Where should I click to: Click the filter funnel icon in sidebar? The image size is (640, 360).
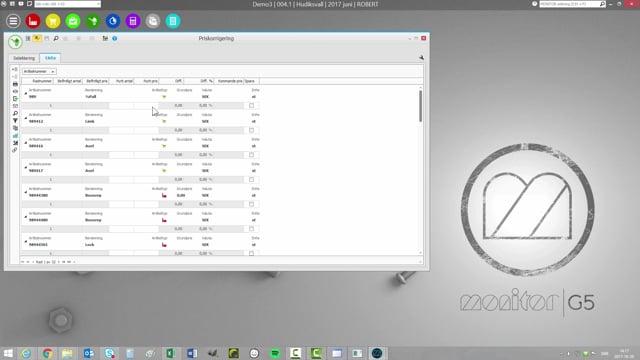15,121
